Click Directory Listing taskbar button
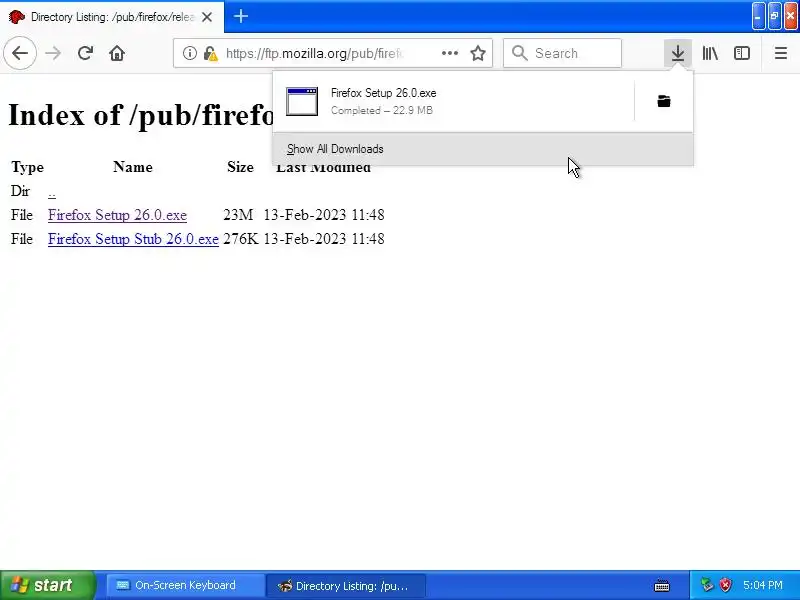The image size is (800, 600). [346, 585]
